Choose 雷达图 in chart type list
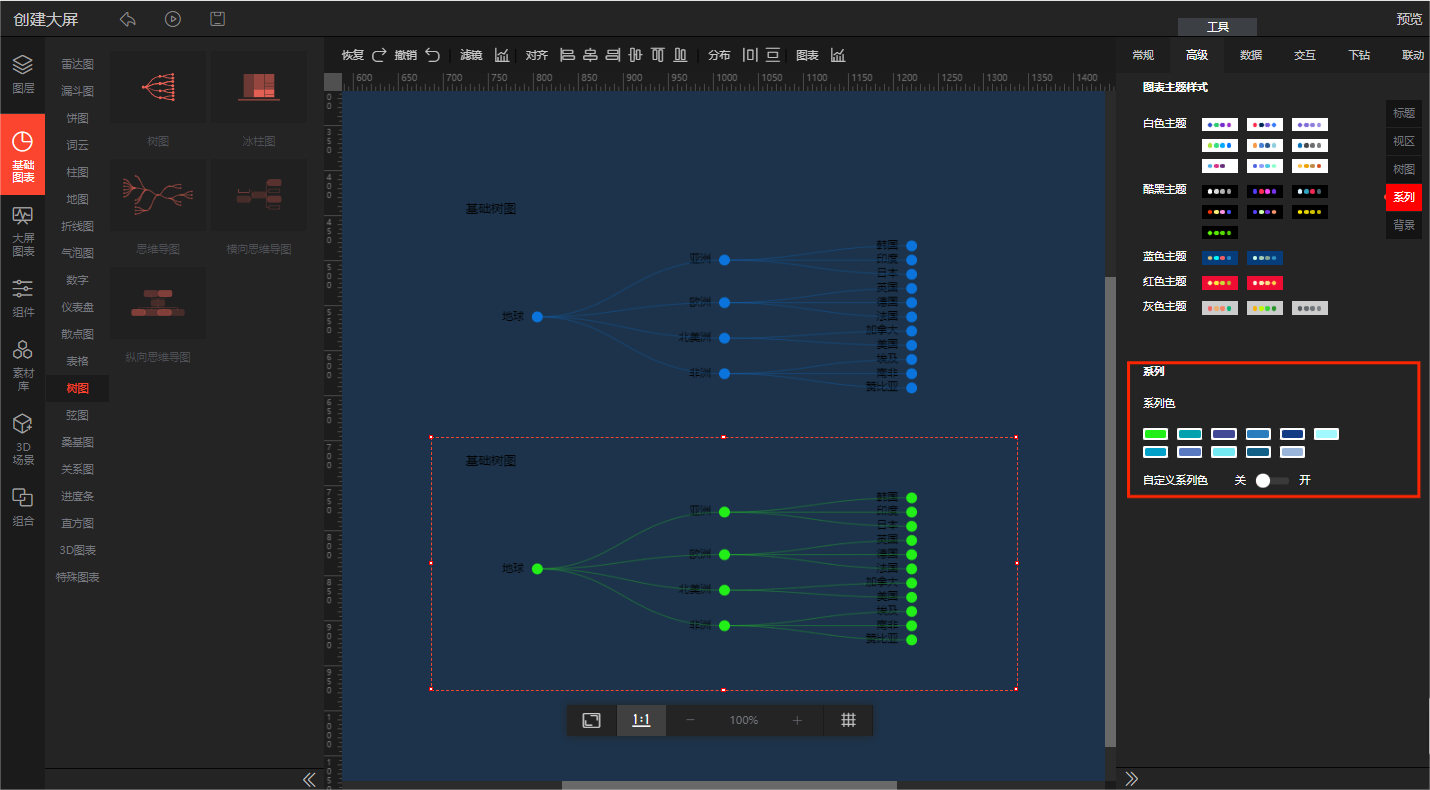 77,64
